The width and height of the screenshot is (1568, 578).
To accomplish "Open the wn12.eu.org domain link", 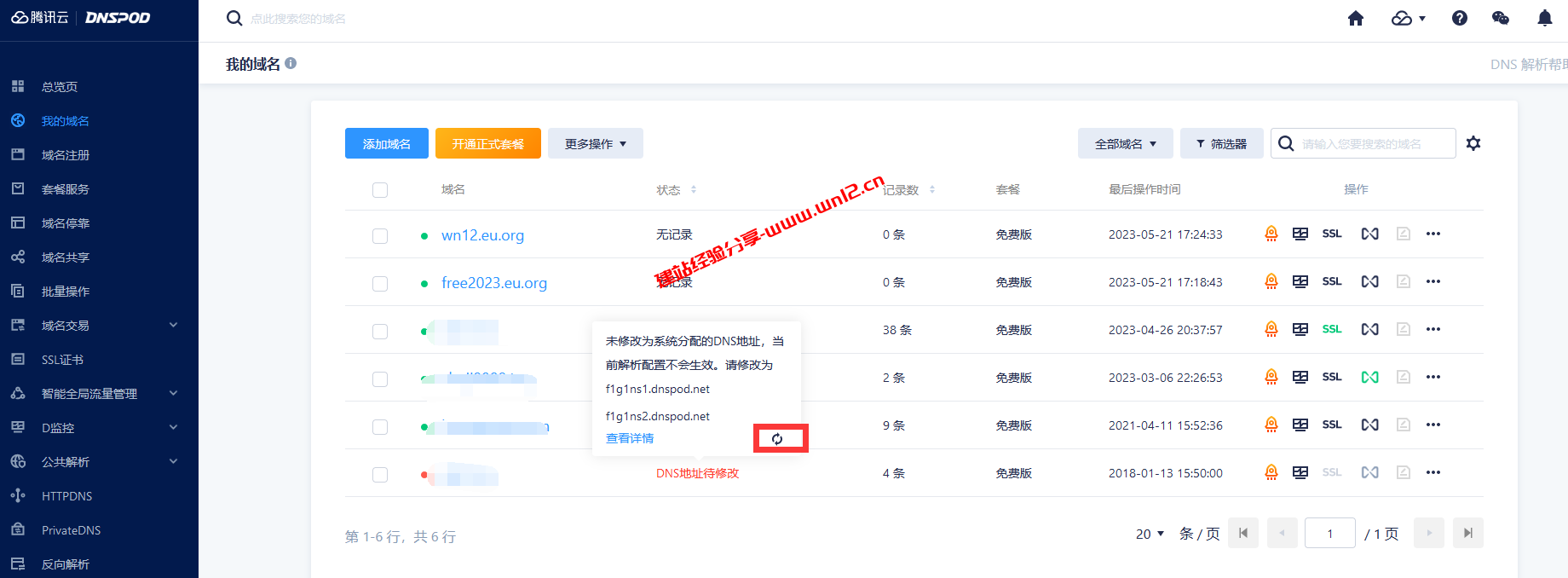I will click(x=482, y=235).
